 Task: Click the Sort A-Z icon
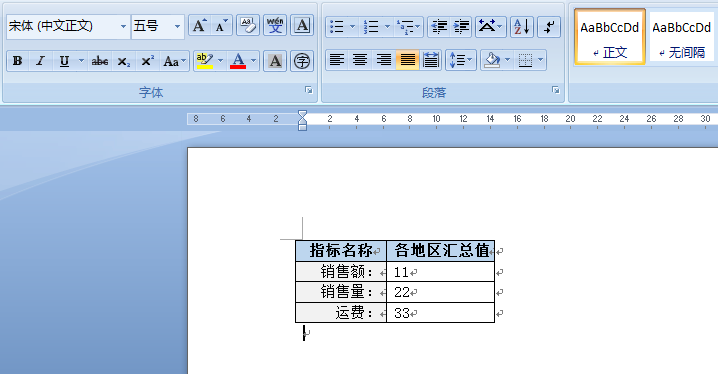(522, 27)
